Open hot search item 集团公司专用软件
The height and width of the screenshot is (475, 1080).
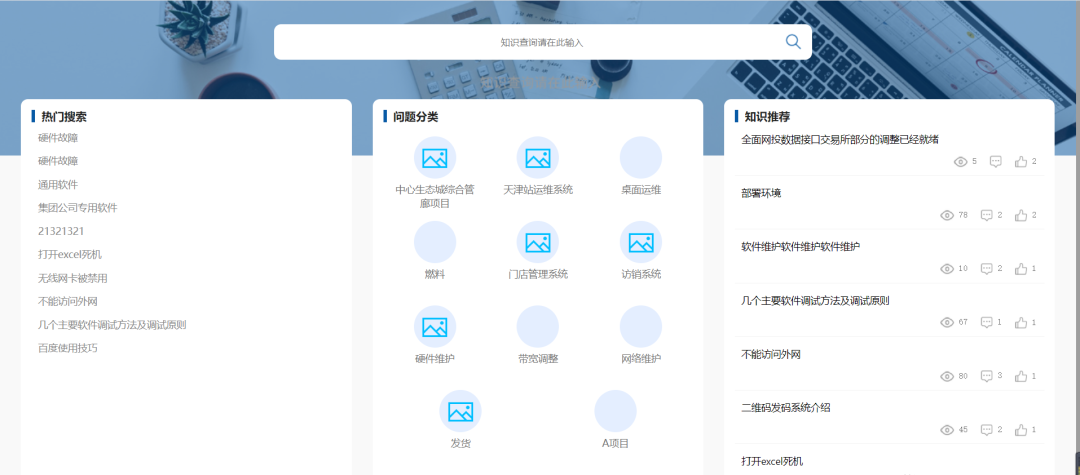tap(78, 208)
